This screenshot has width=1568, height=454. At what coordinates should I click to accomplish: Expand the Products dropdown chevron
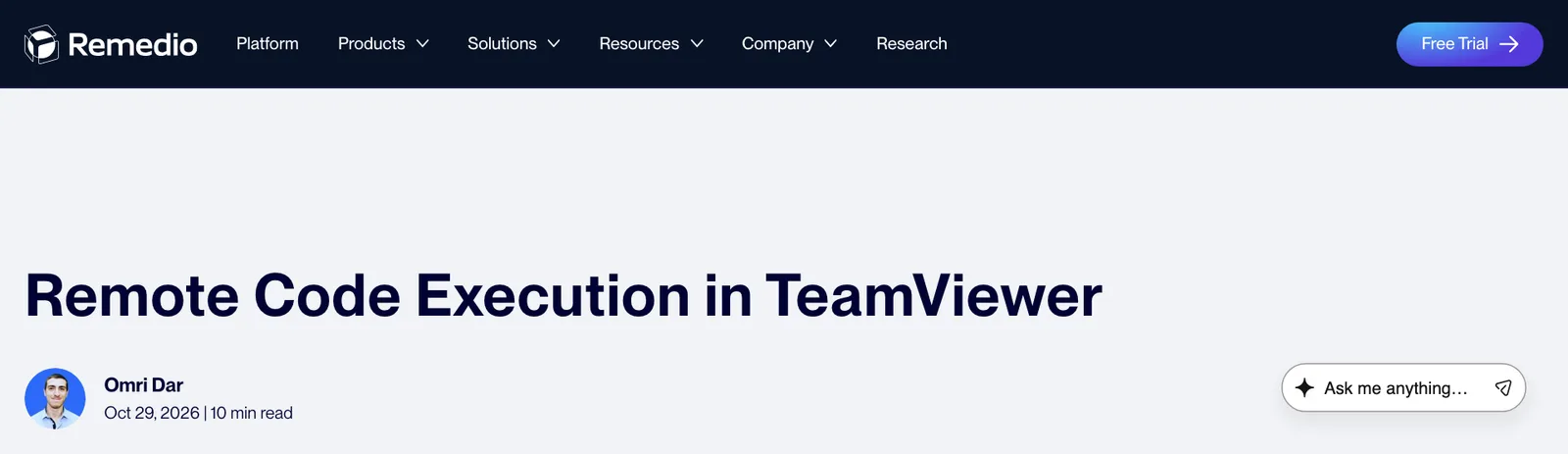tap(422, 44)
